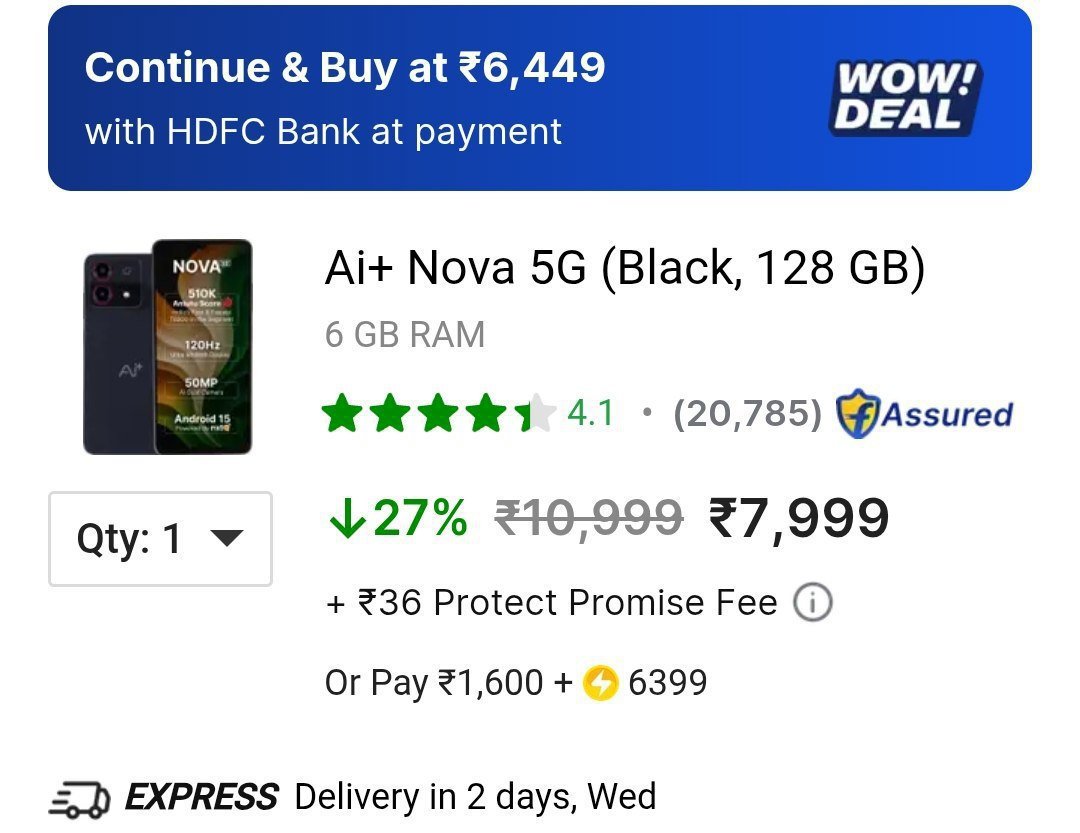Image resolution: width=1080 pixels, height=833 pixels.
Task: Tap the WOW! DEAL badge
Action: point(906,98)
